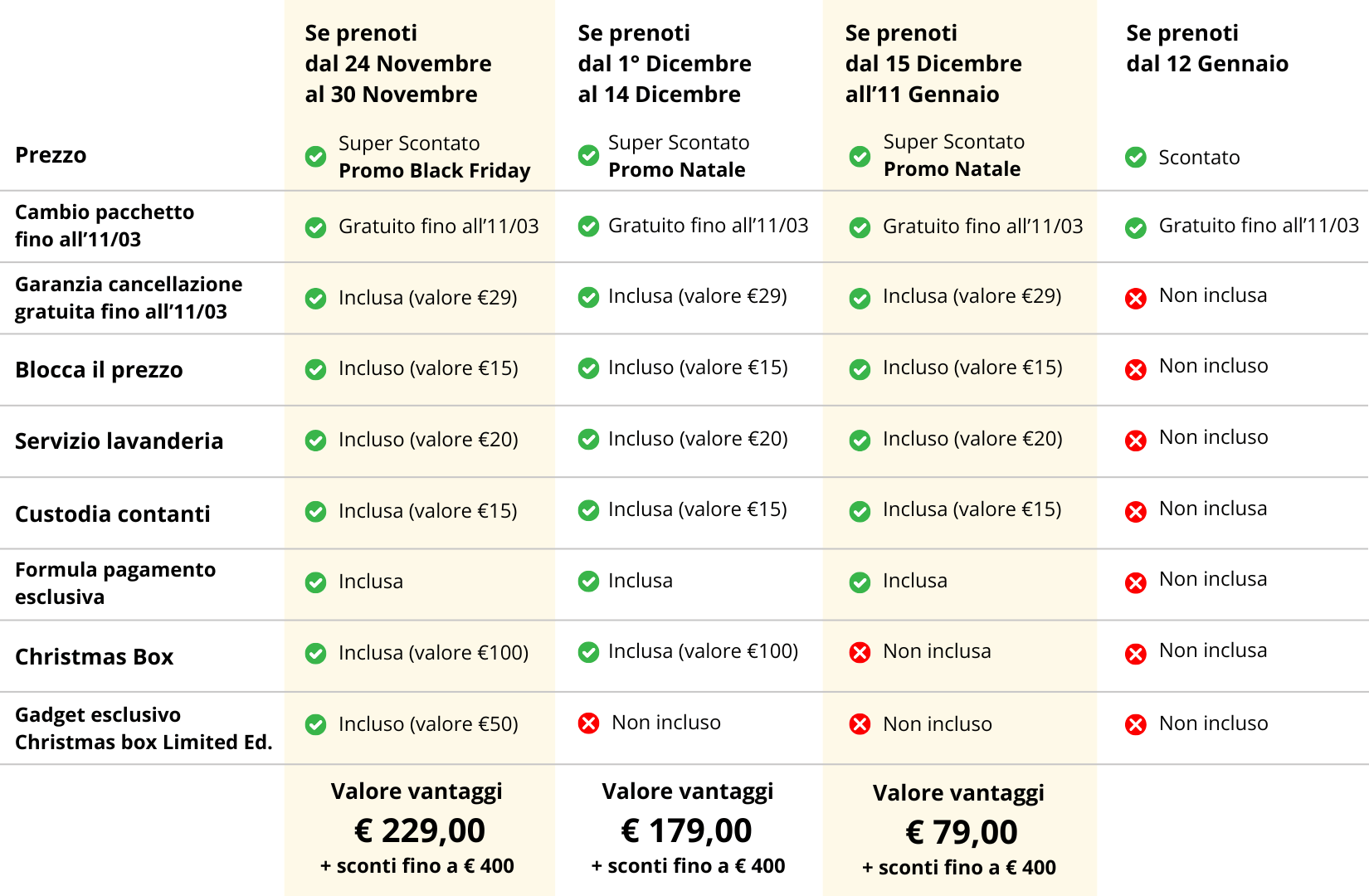Image resolution: width=1369 pixels, height=896 pixels.
Task: Click red X for Garanzia cancellazione Non inclusa
Action: click(1135, 298)
